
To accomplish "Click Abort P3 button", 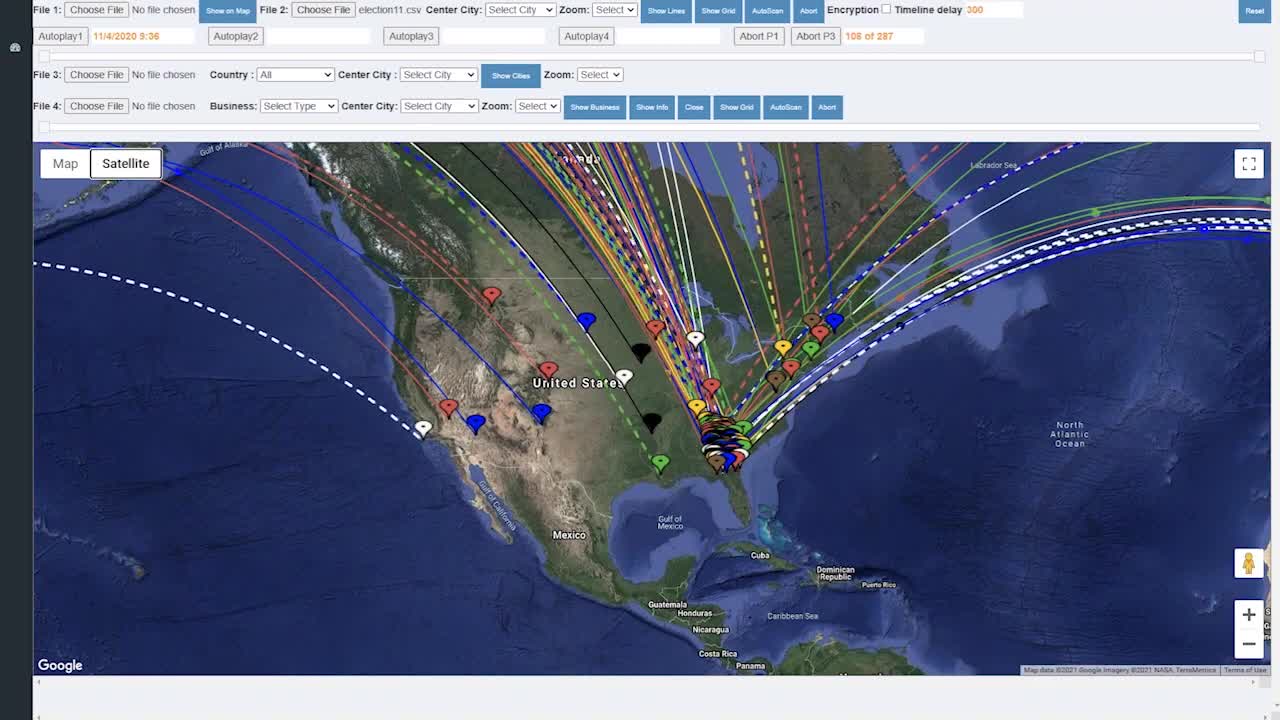I will coord(815,36).
